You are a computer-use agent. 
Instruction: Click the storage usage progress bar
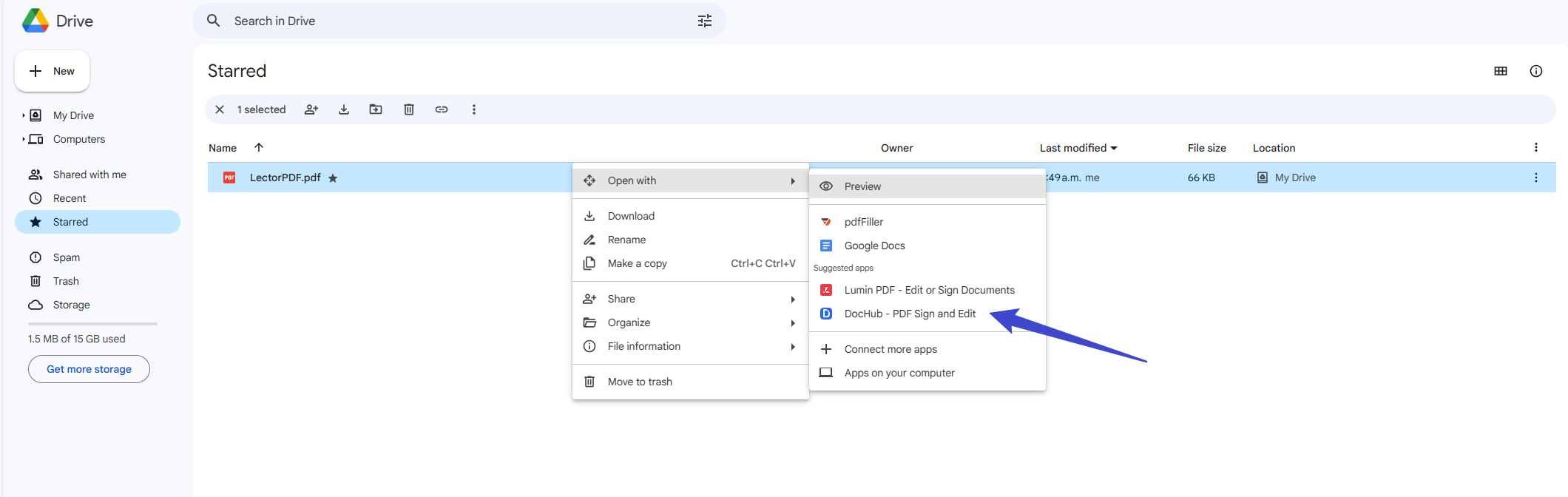point(92,324)
